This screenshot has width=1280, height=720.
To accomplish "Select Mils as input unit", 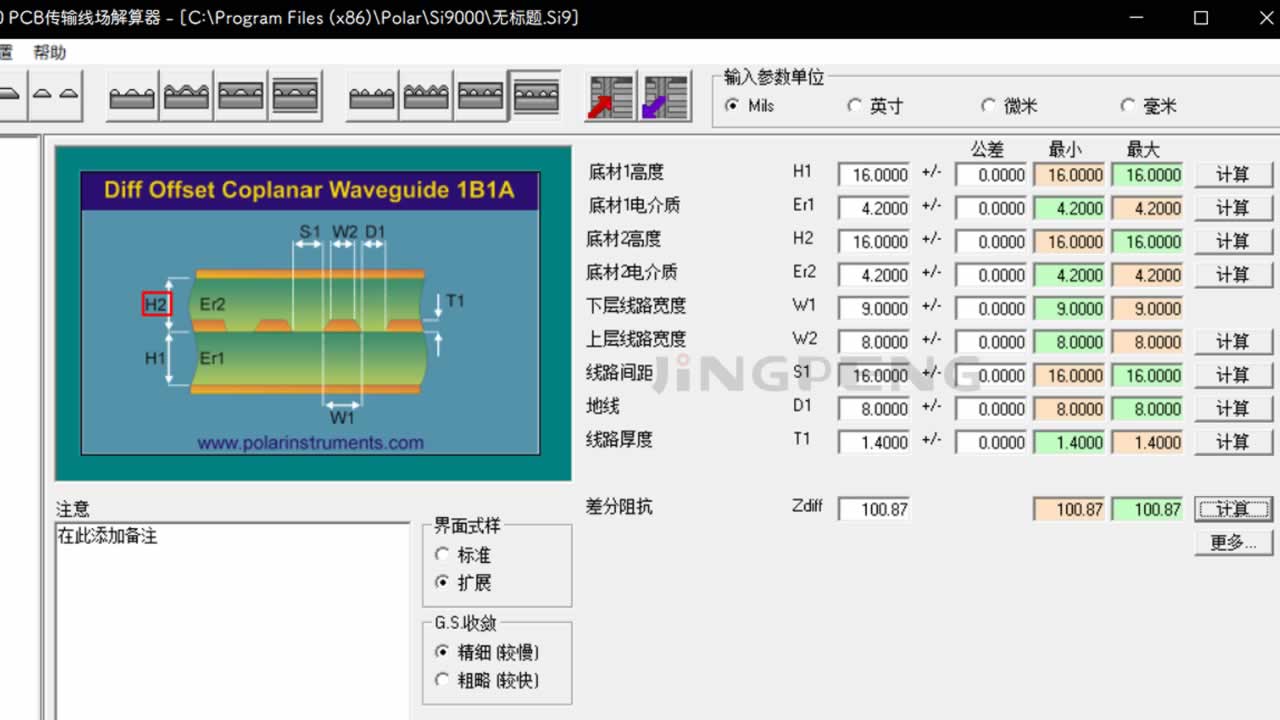I will pyautogui.click(x=750, y=105).
